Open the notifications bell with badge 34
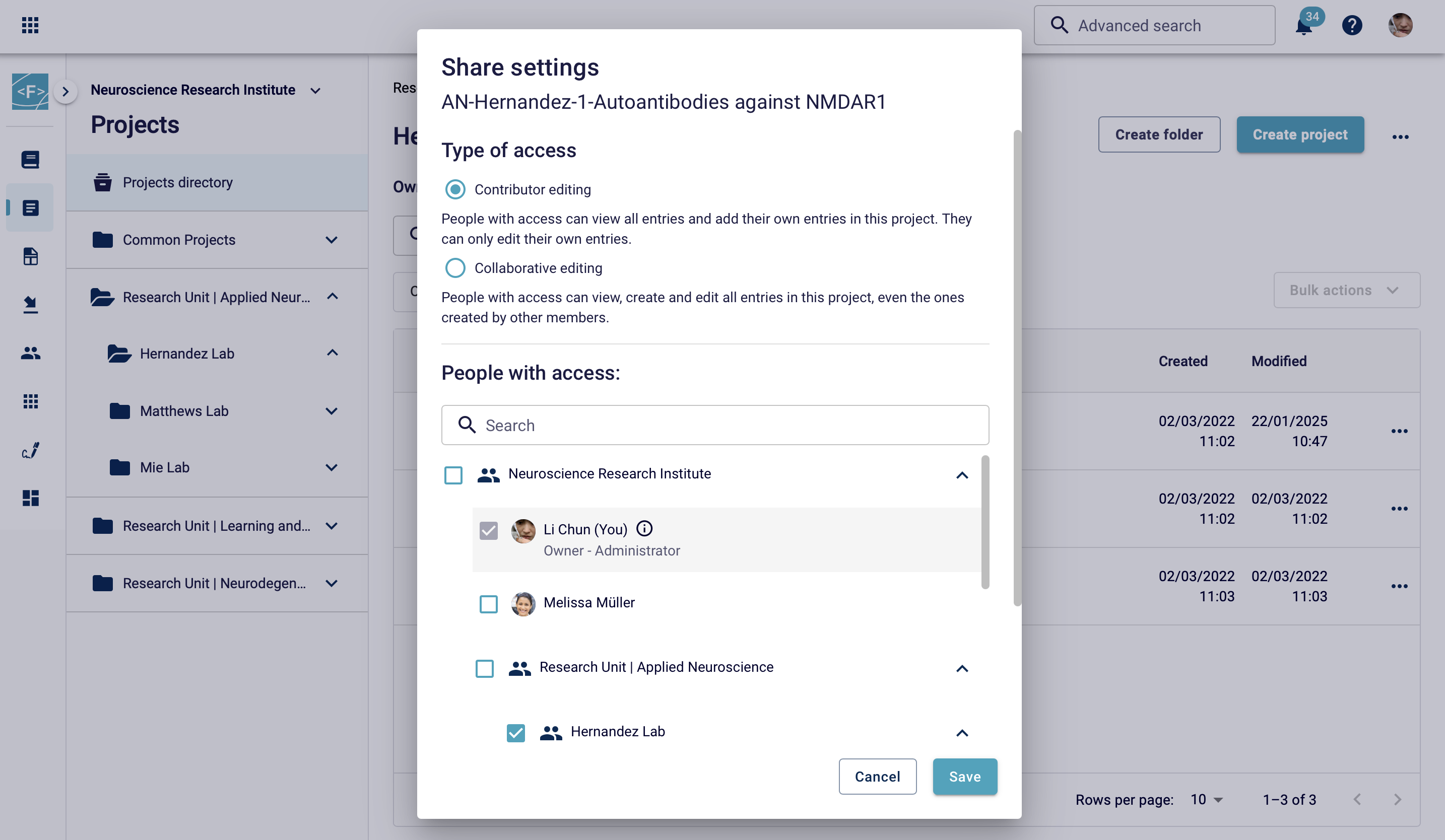The image size is (1445, 840). click(x=1303, y=26)
